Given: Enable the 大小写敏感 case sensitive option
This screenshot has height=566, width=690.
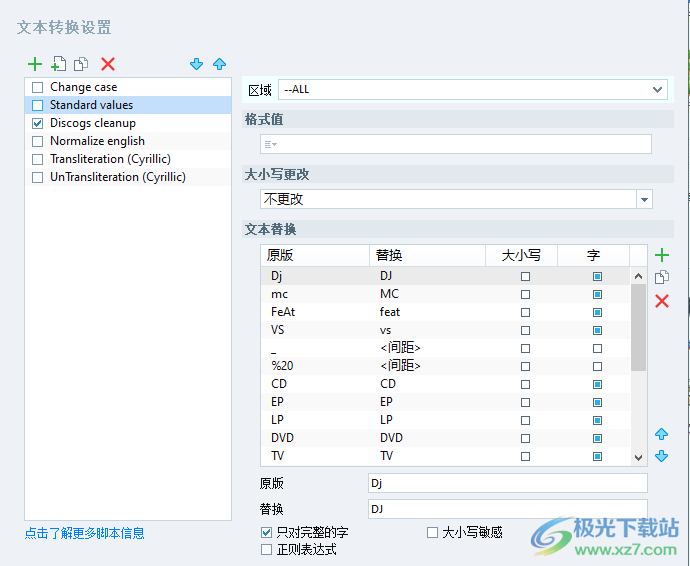Looking at the screenshot, I should (x=432, y=533).
